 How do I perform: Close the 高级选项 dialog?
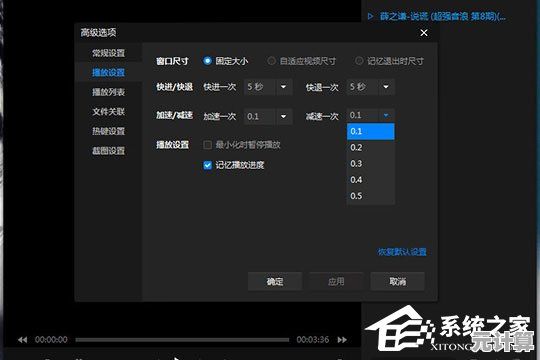[424, 33]
